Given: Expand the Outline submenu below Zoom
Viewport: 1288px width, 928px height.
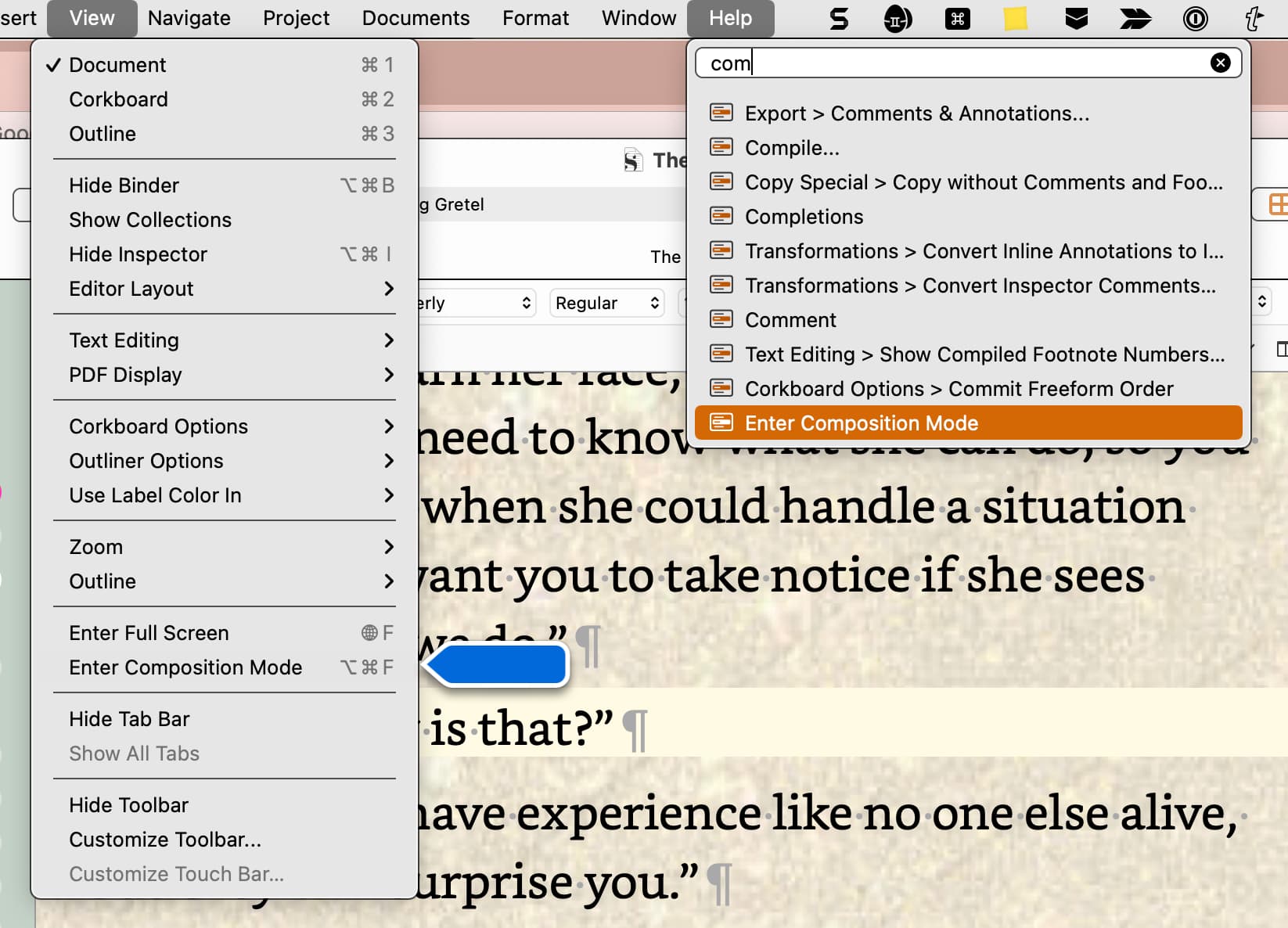Looking at the screenshot, I should click(224, 581).
